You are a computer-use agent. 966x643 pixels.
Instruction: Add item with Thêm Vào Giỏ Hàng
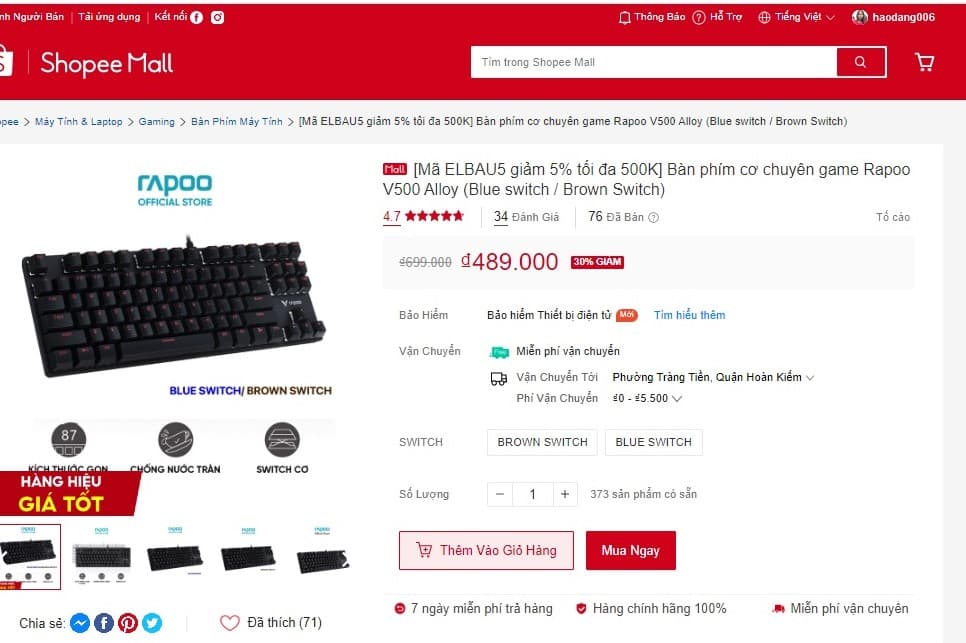pos(486,551)
